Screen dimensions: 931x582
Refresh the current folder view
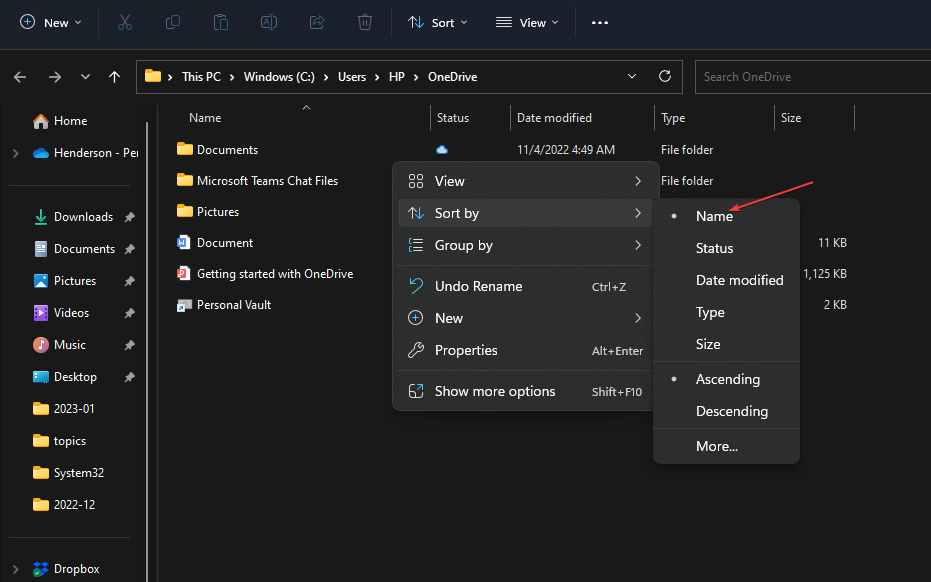pos(664,76)
